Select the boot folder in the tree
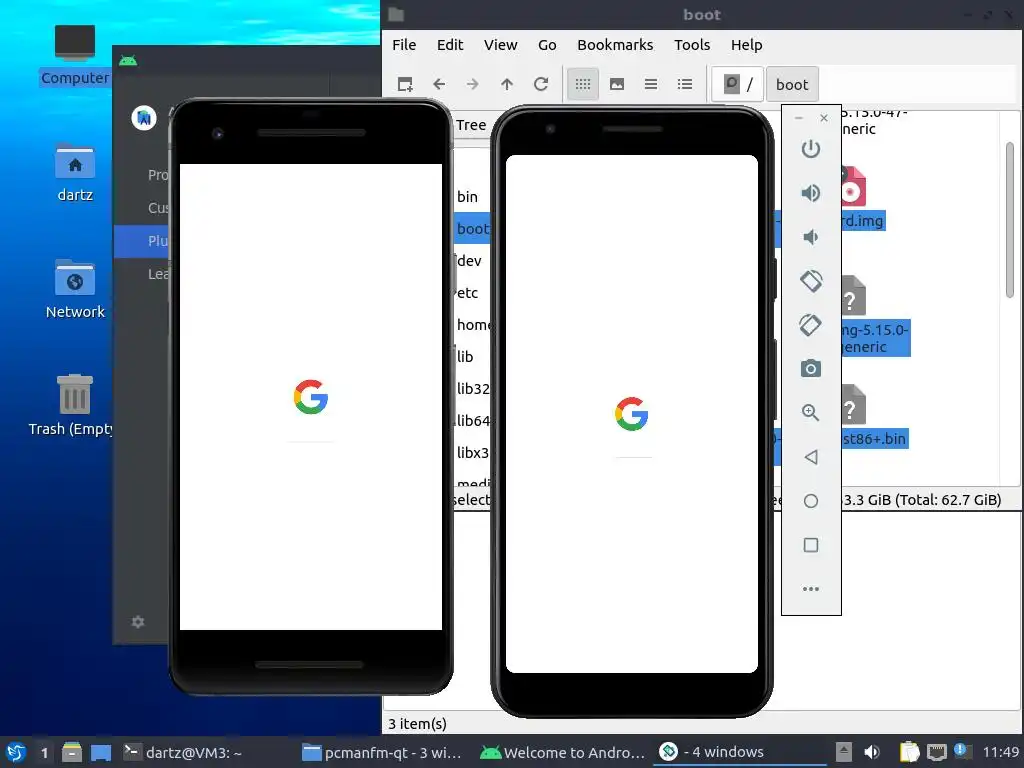 tap(472, 229)
